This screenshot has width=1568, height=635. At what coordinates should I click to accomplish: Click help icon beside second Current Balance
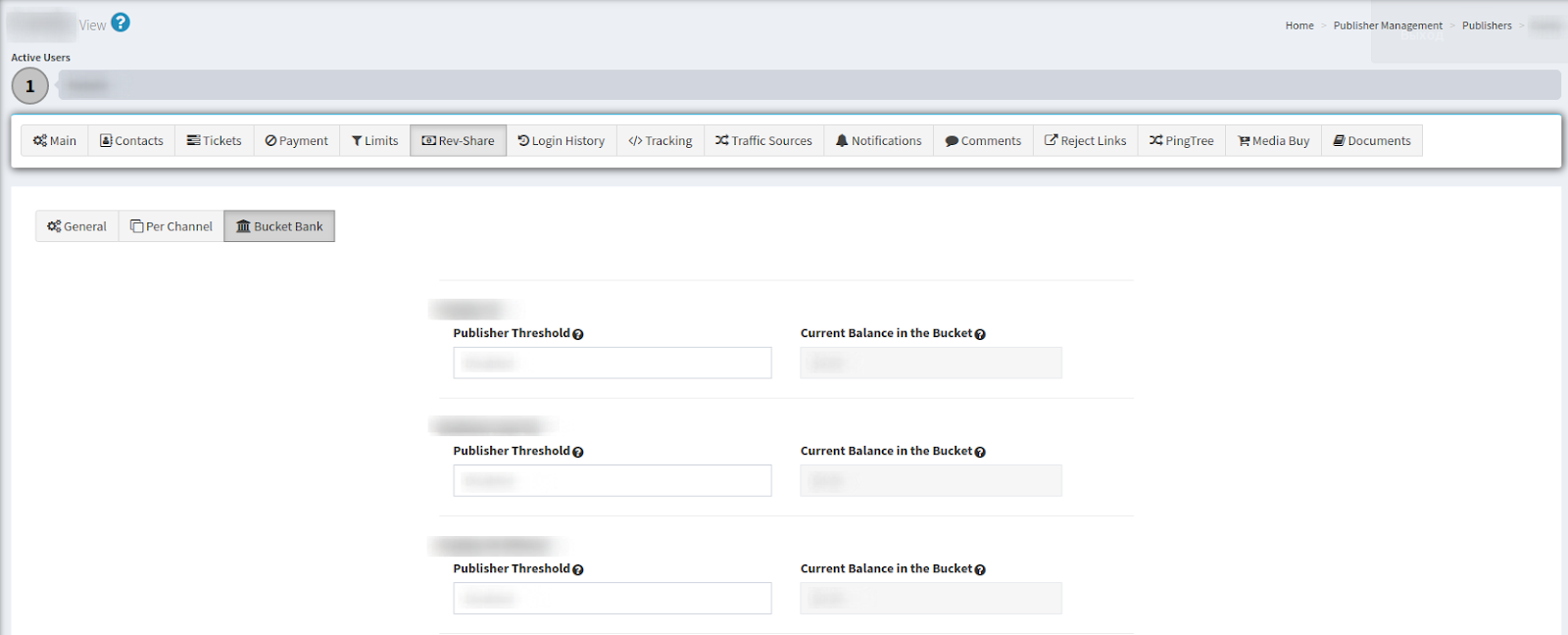tap(980, 452)
